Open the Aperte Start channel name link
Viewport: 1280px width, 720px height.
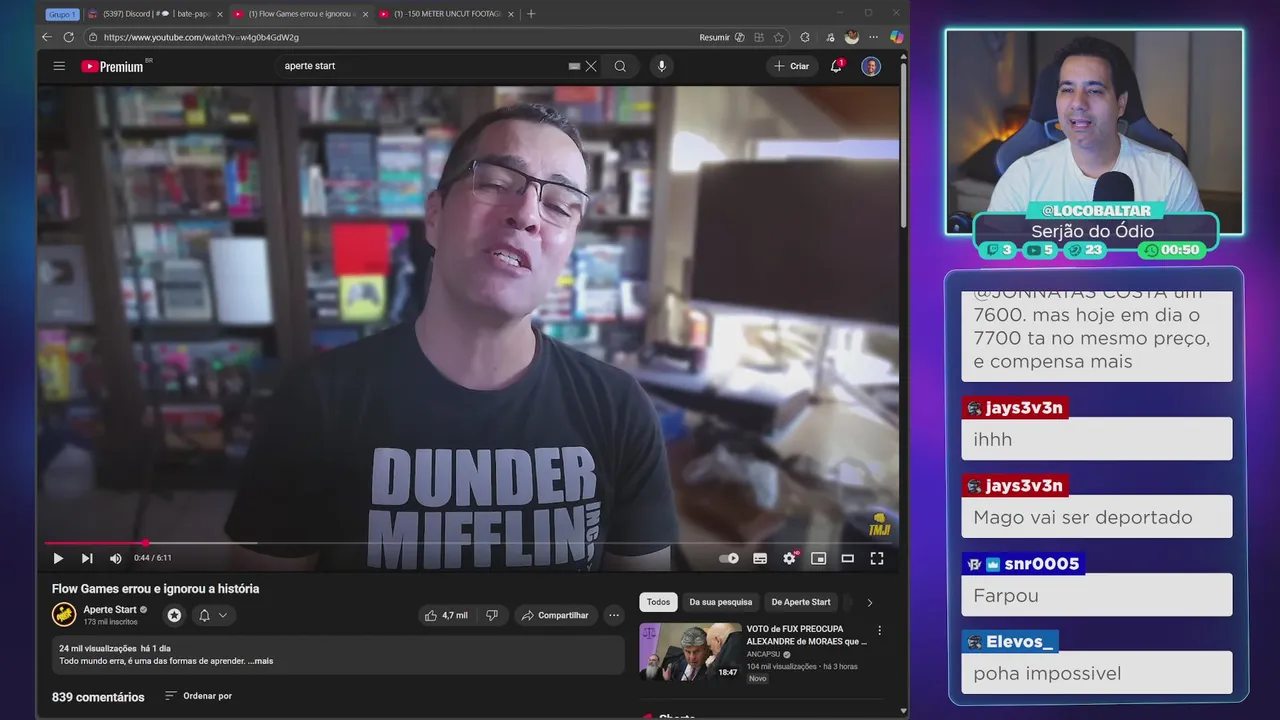(110, 609)
